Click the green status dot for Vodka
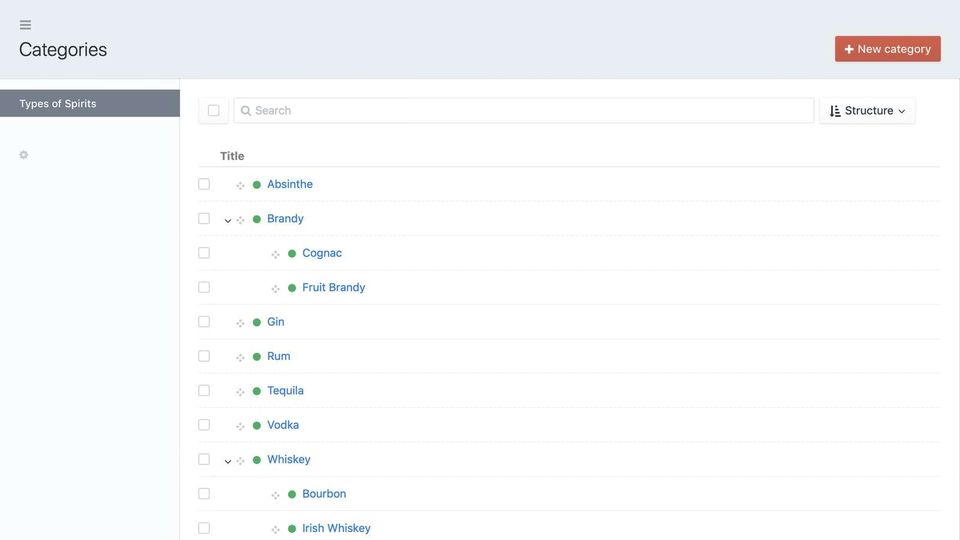This screenshot has width=960, height=540. (257, 425)
